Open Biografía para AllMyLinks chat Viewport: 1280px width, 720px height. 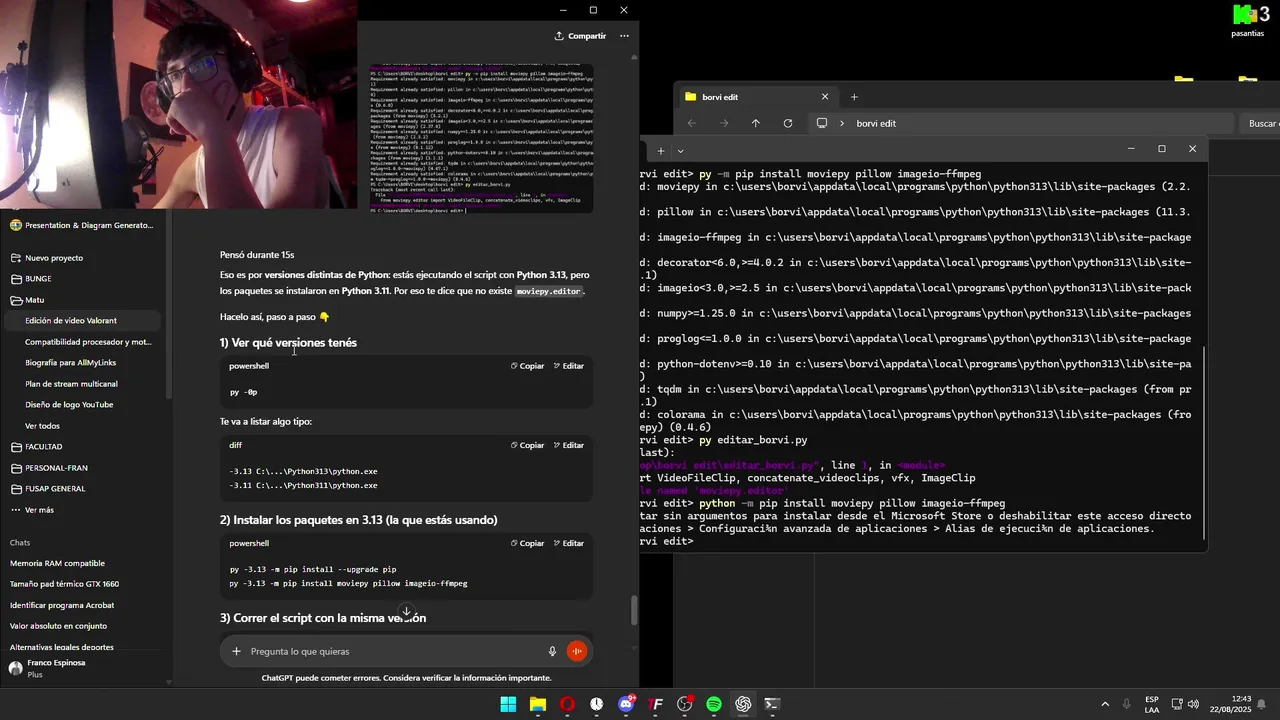[82, 363]
